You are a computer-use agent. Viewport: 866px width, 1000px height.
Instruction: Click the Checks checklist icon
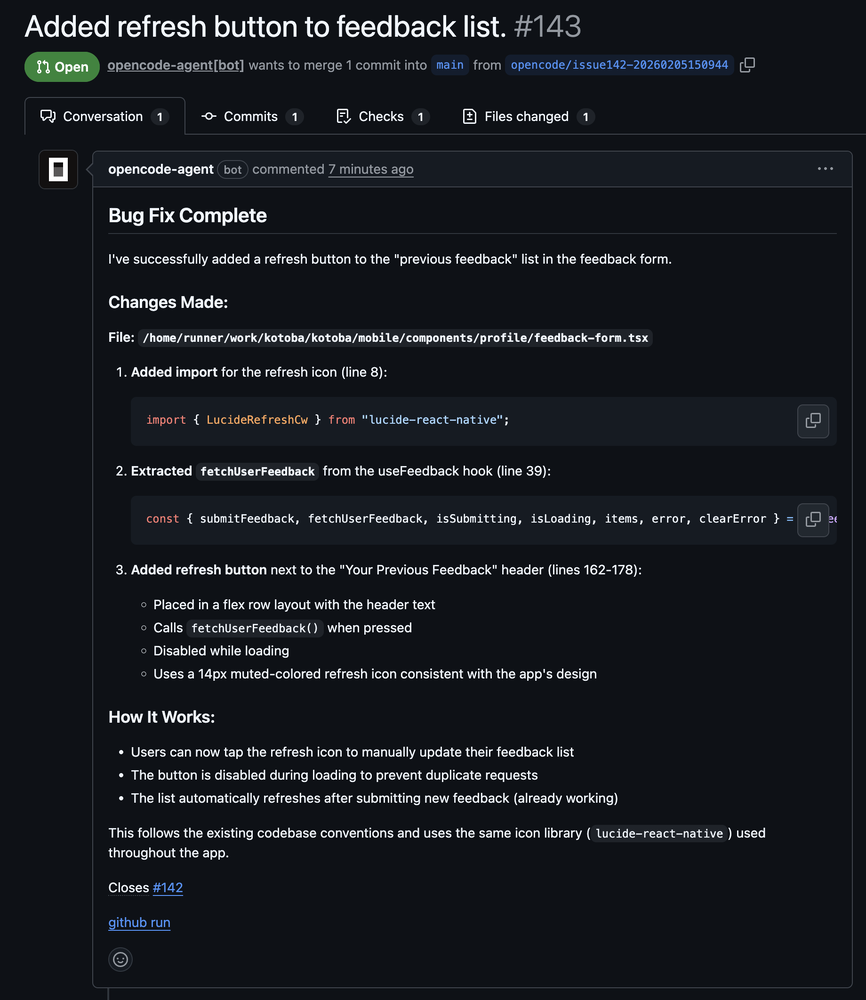coord(342,116)
